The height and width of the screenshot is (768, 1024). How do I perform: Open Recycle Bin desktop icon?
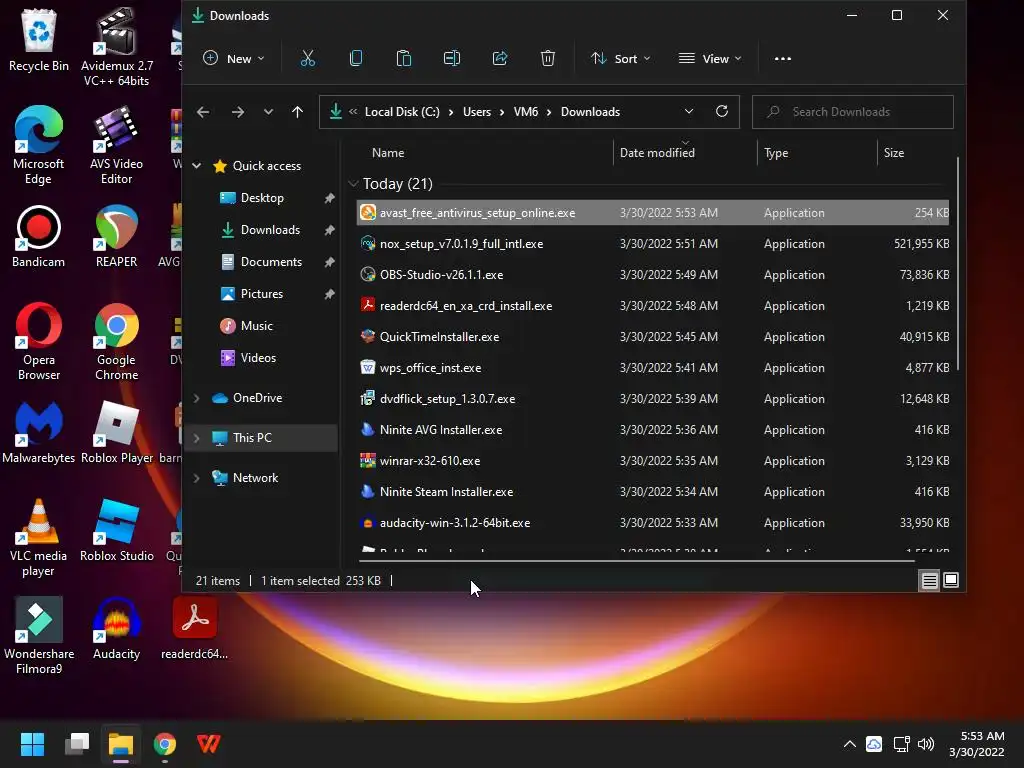coord(39,39)
